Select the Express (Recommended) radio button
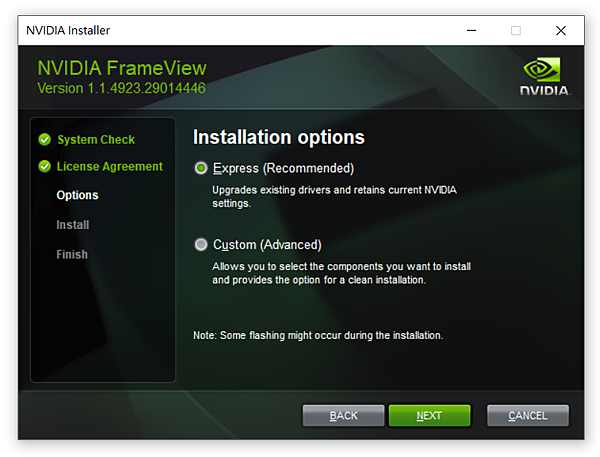The height and width of the screenshot is (457, 600). point(201,168)
